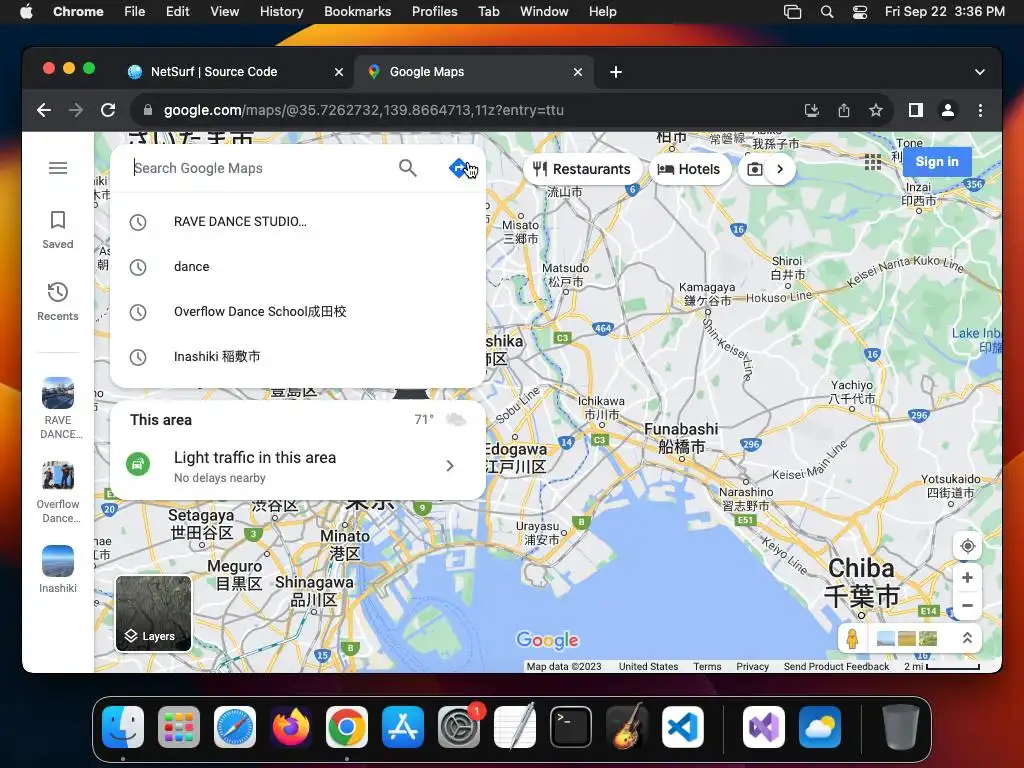This screenshot has height=768, width=1024.
Task: Open the Saved places panel
Action: click(x=58, y=229)
